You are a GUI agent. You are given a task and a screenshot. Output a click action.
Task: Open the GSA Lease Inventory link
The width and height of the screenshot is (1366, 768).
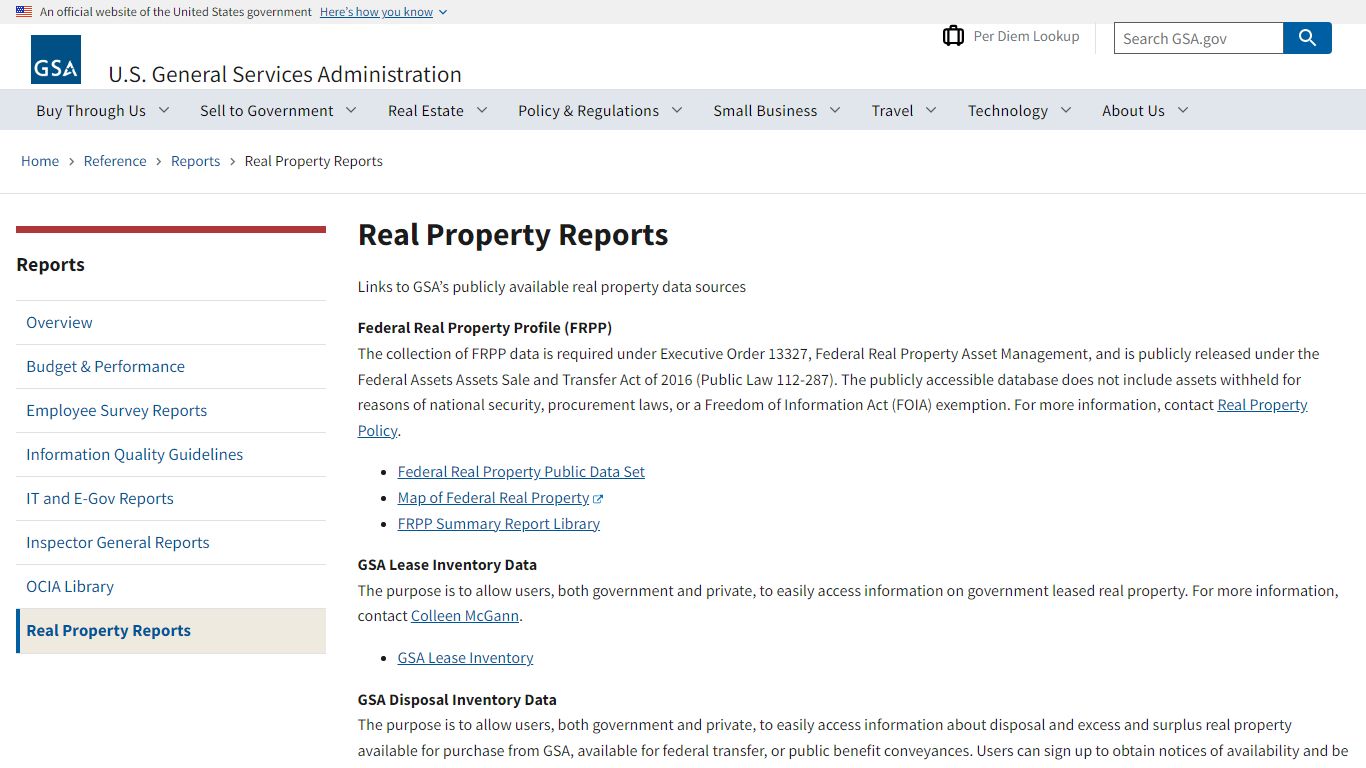pos(465,658)
